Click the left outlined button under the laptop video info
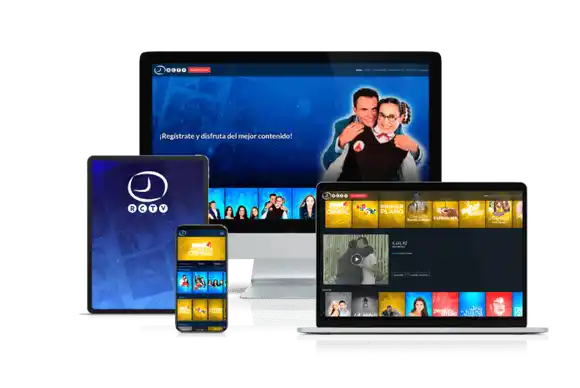This screenshot has width=580, height=388. [x=398, y=275]
